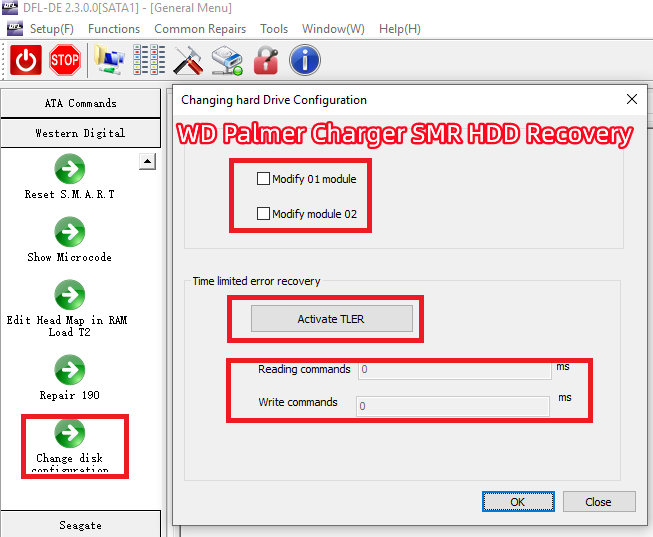Click the Time limited error recovery label
The width and height of the screenshot is (653, 537).
click(256, 281)
